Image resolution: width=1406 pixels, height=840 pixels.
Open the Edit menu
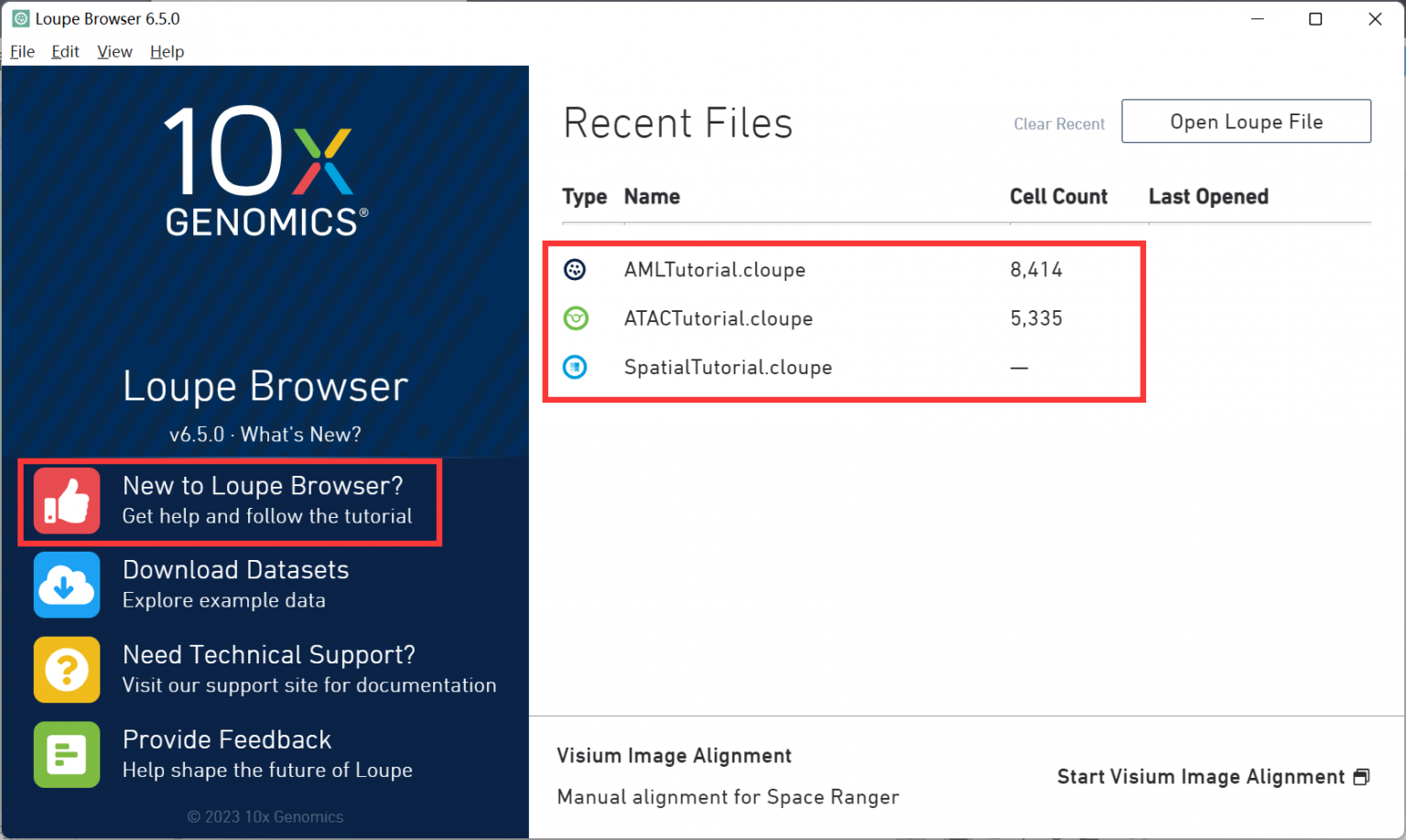pyautogui.click(x=64, y=51)
